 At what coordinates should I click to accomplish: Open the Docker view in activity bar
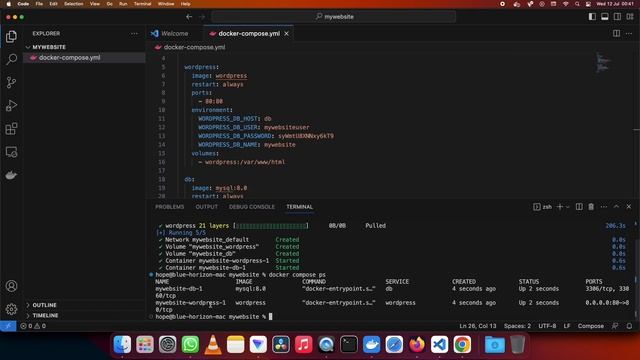click(11, 175)
